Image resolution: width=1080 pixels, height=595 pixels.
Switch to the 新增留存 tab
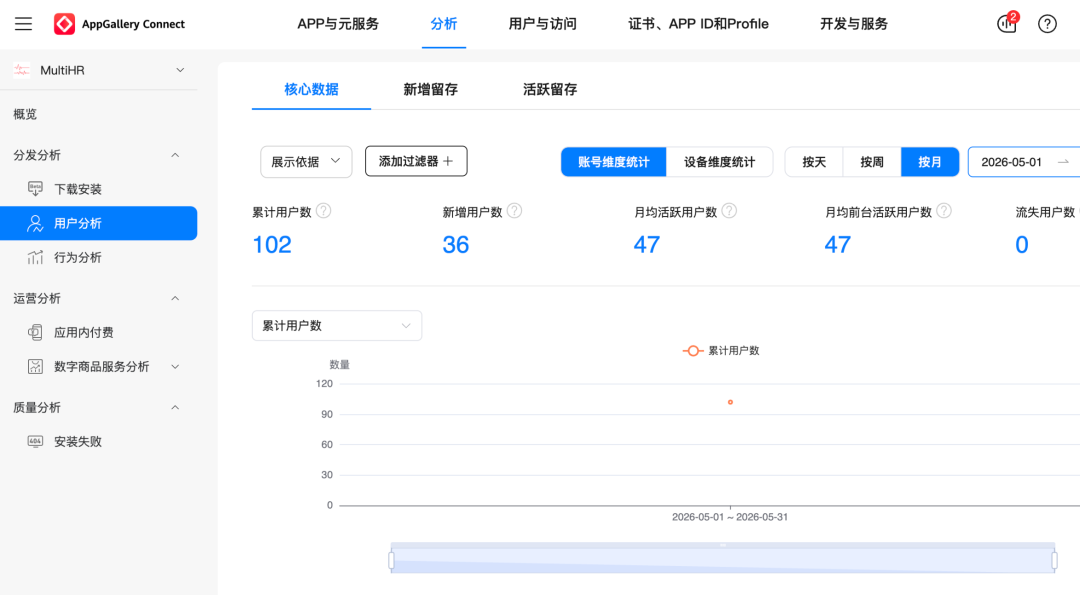click(x=430, y=90)
